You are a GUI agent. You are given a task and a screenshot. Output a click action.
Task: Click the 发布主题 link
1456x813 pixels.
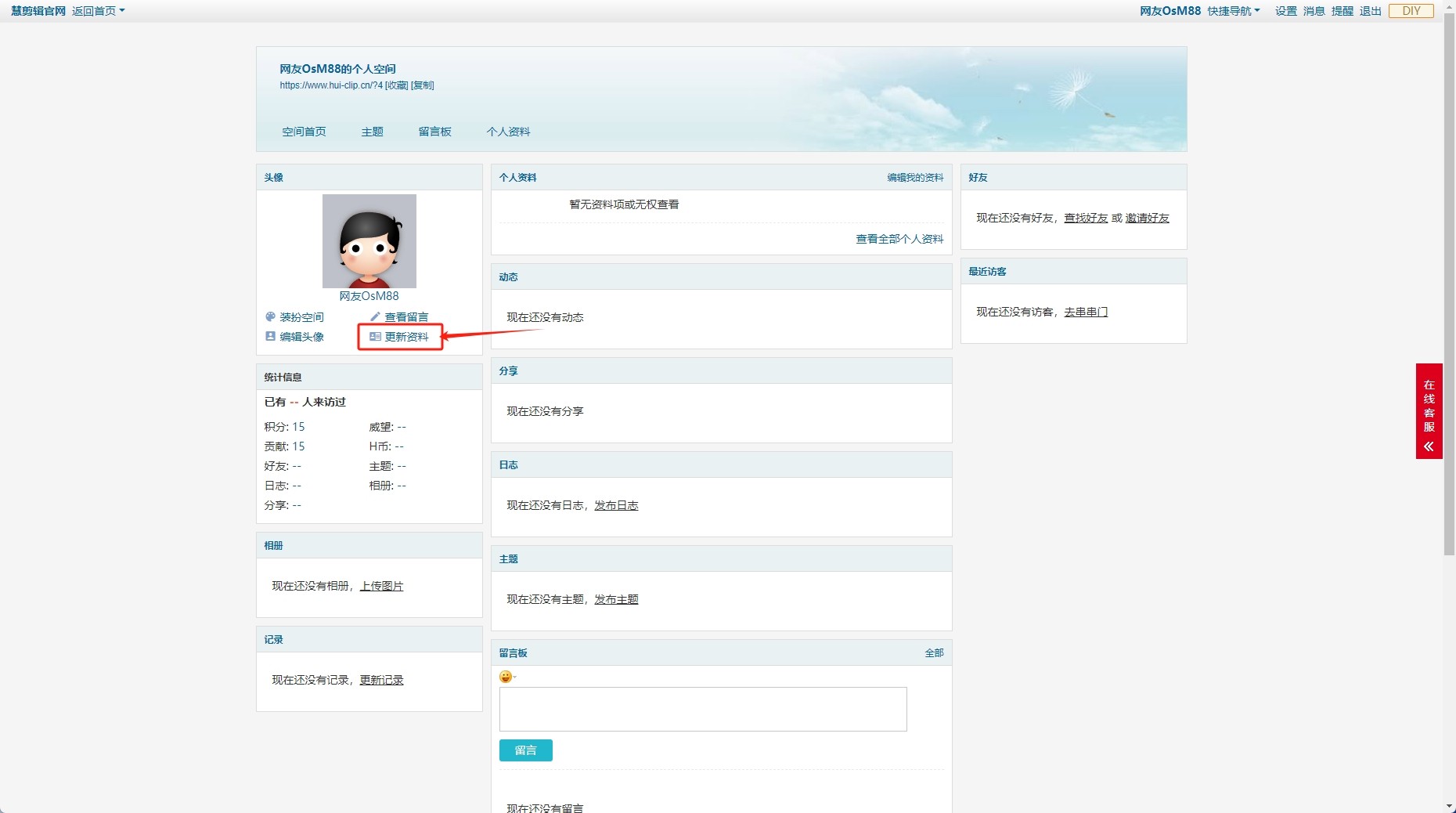616,599
